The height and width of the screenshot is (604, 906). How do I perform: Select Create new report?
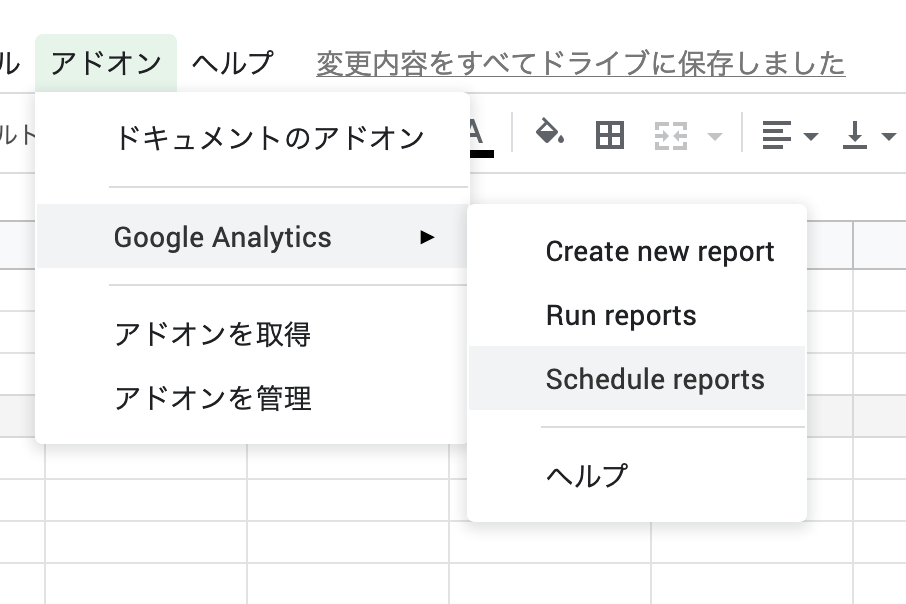[637, 251]
